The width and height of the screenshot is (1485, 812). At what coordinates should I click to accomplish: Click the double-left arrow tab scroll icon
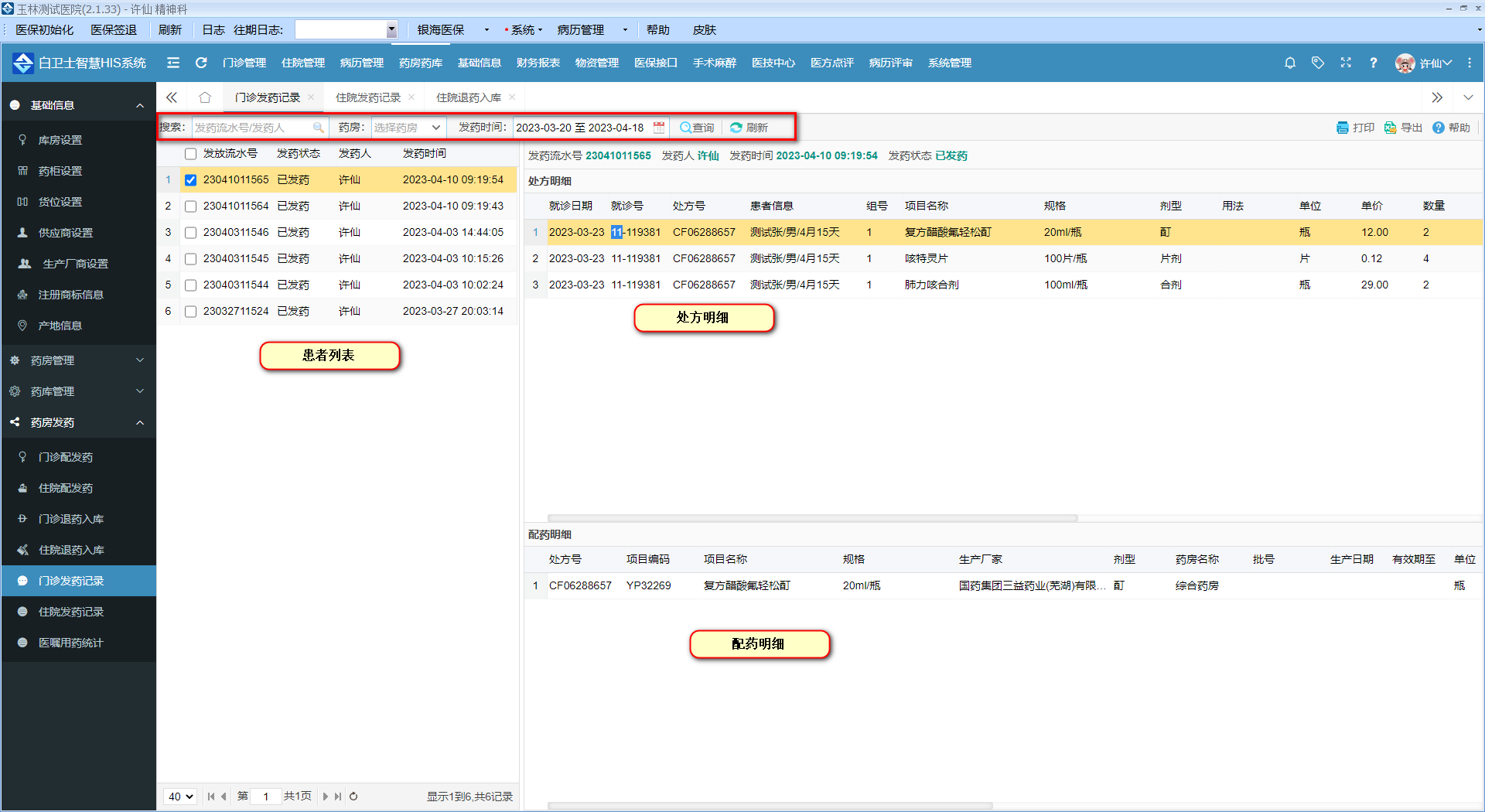[172, 97]
